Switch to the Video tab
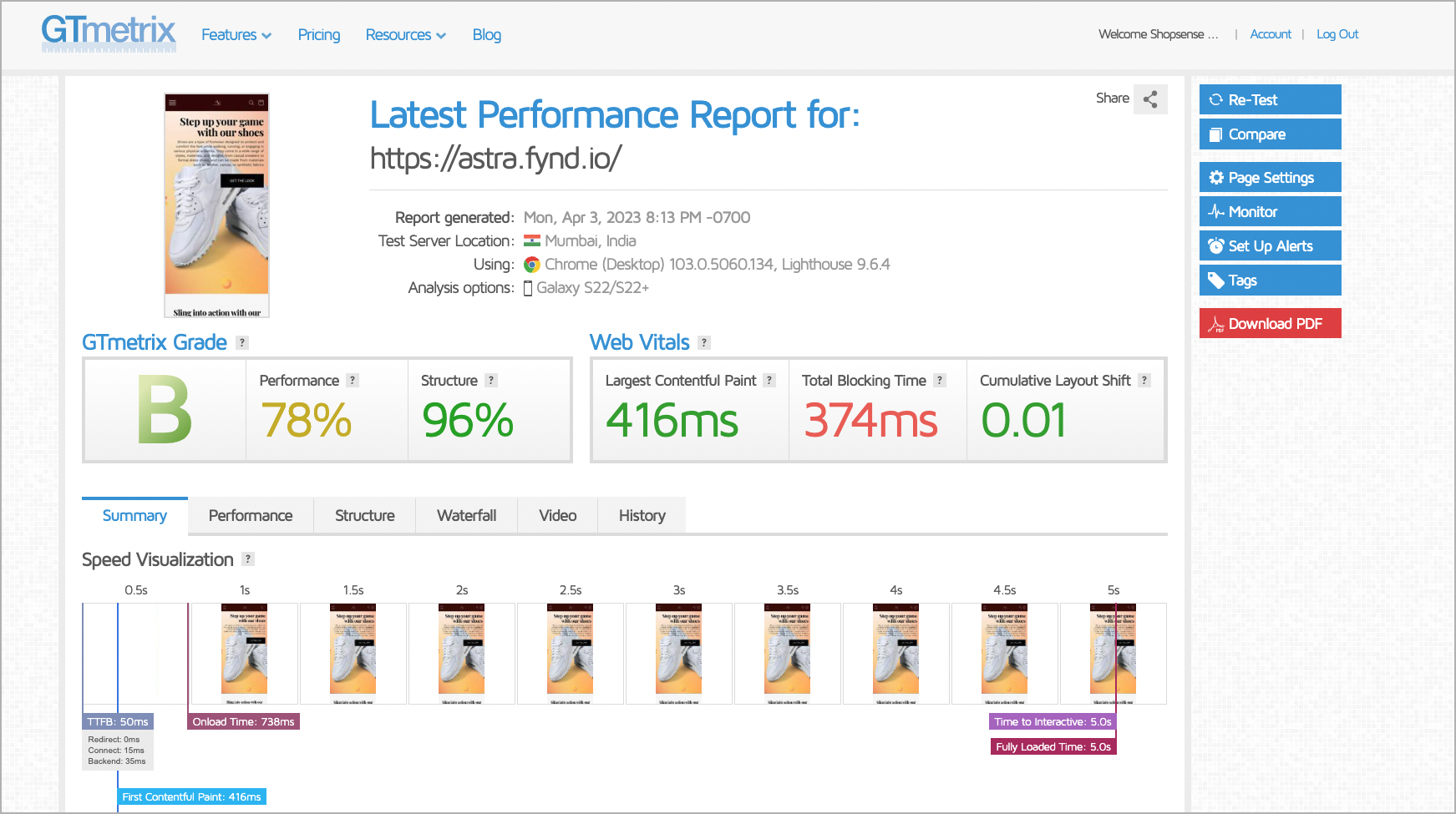The height and width of the screenshot is (814, 1456). click(558, 516)
